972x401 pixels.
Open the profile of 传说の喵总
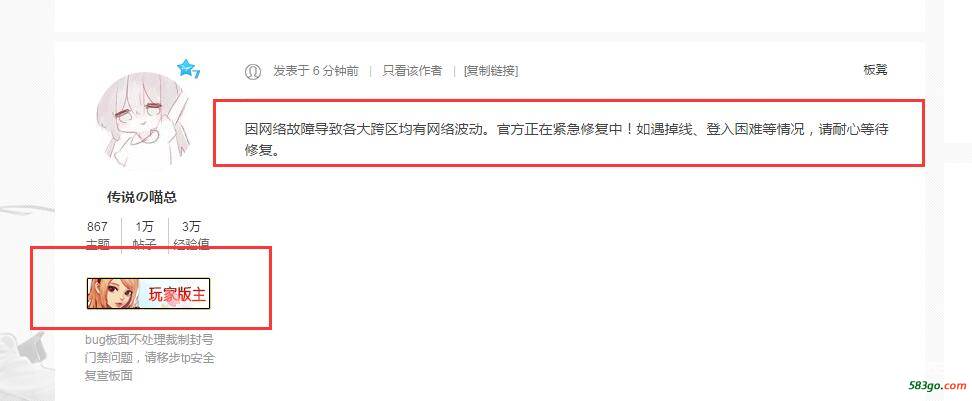pos(142,197)
